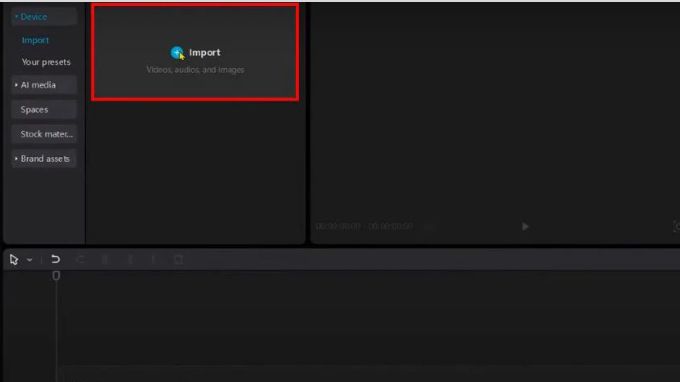Screen dimensions: 680x382
Task: Open the Stock materials section
Action: (44, 134)
